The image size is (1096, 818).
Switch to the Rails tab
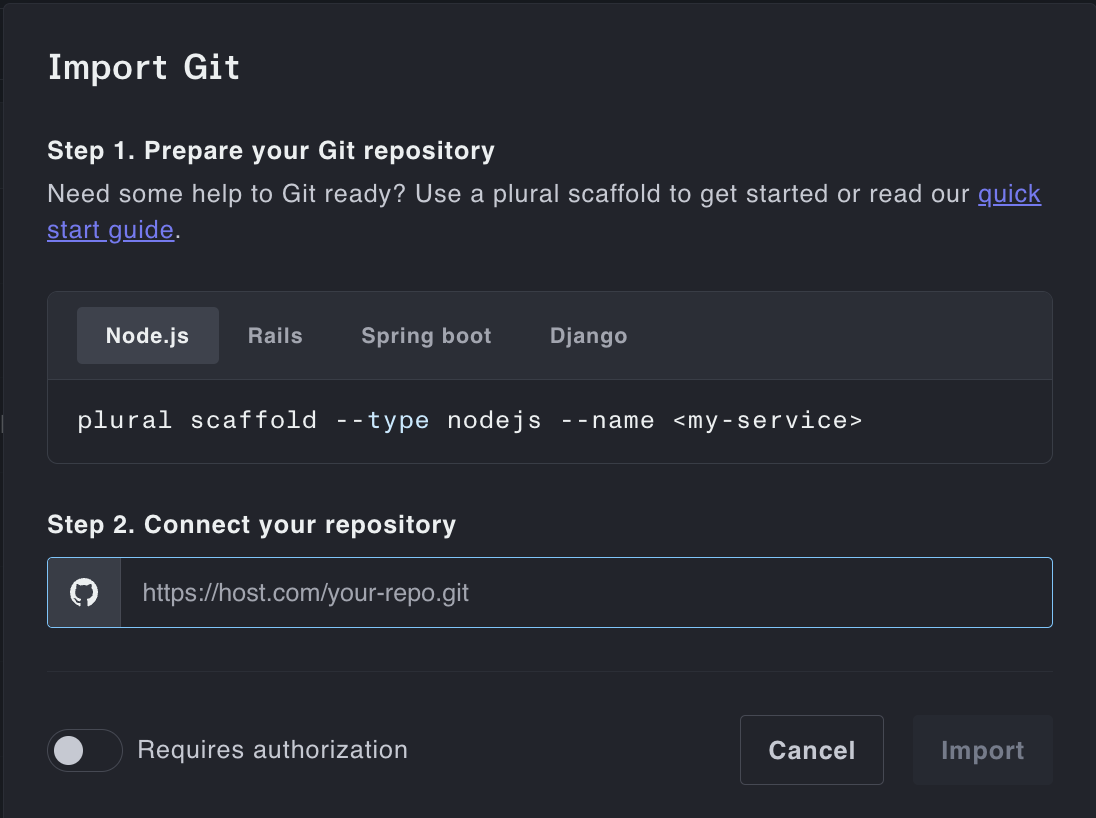275,336
